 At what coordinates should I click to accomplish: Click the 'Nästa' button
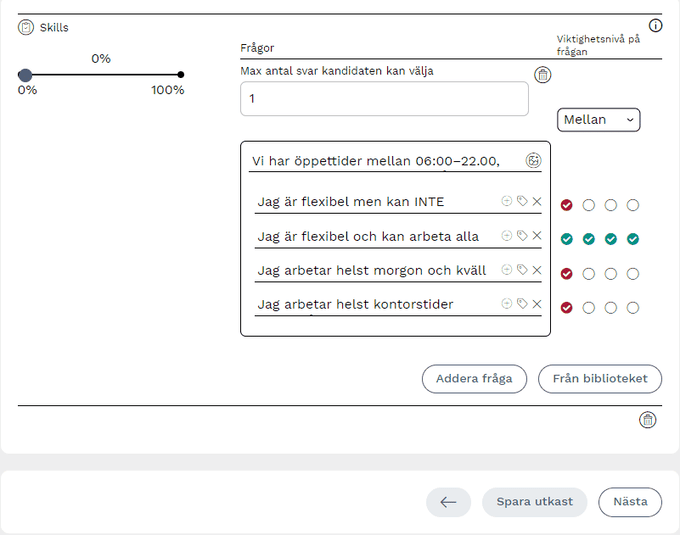click(x=630, y=502)
